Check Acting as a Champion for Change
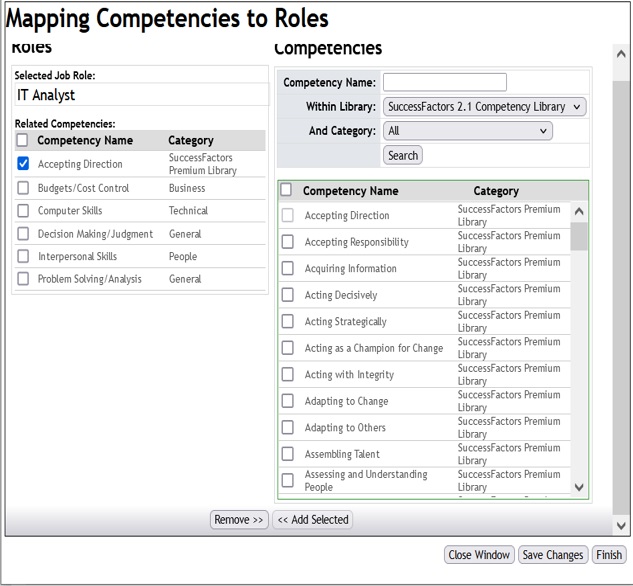 pos(287,347)
